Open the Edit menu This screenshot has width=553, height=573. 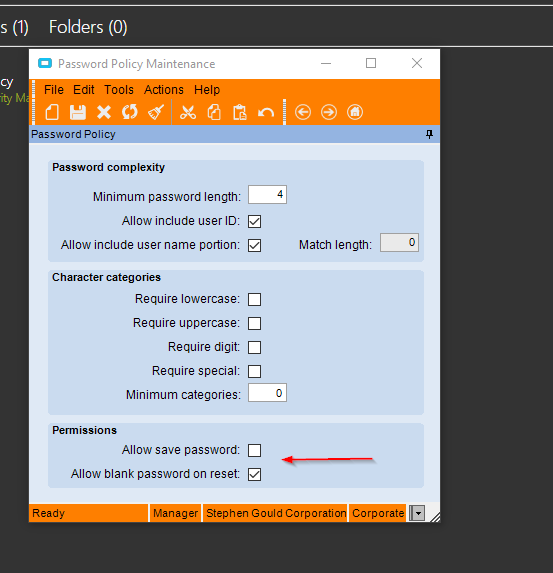point(84,90)
